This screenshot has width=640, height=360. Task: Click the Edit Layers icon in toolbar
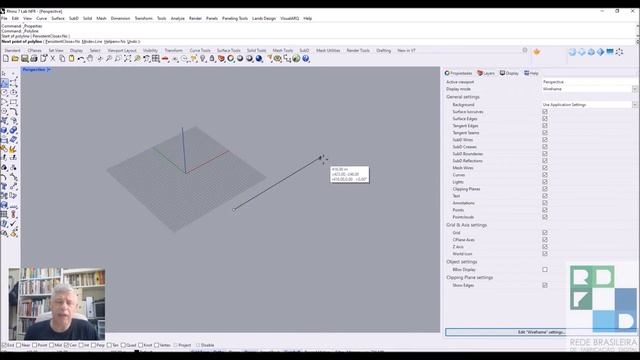click(x=221, y=59)
